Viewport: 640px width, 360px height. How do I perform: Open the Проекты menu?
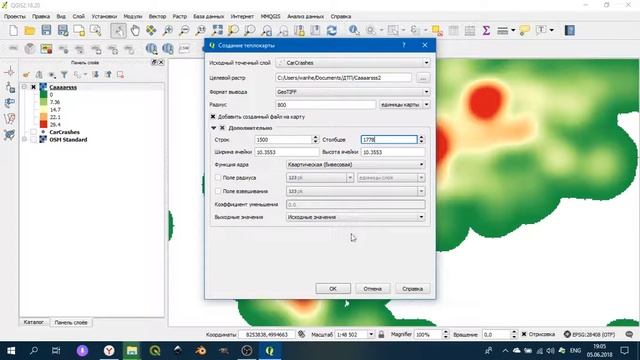coord(15,16)
